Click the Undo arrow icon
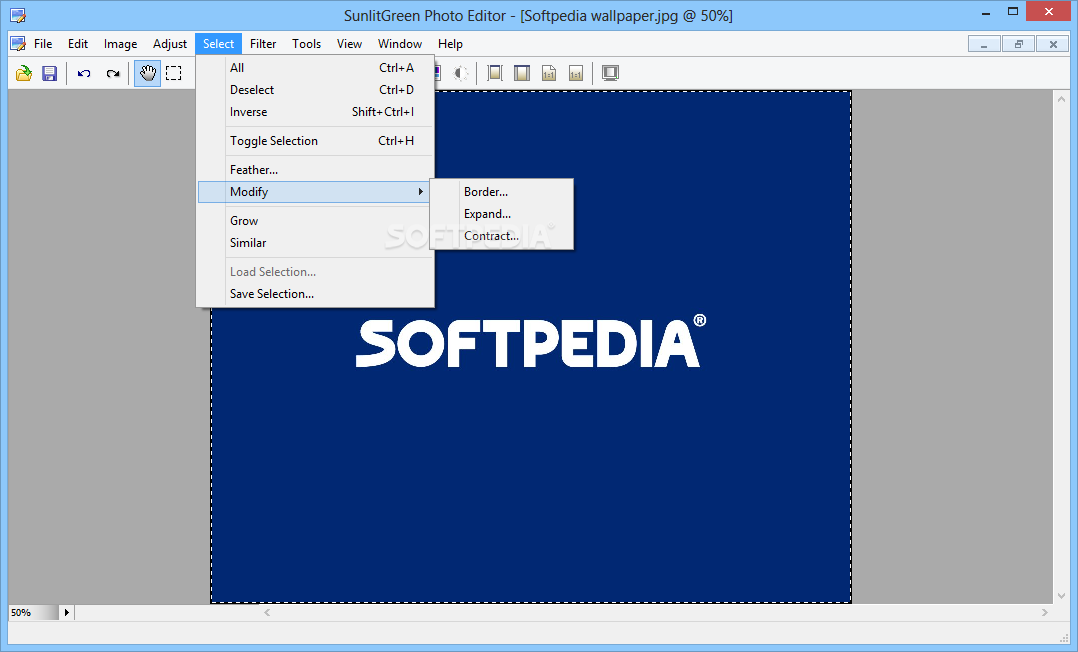 tap(84, 73)
